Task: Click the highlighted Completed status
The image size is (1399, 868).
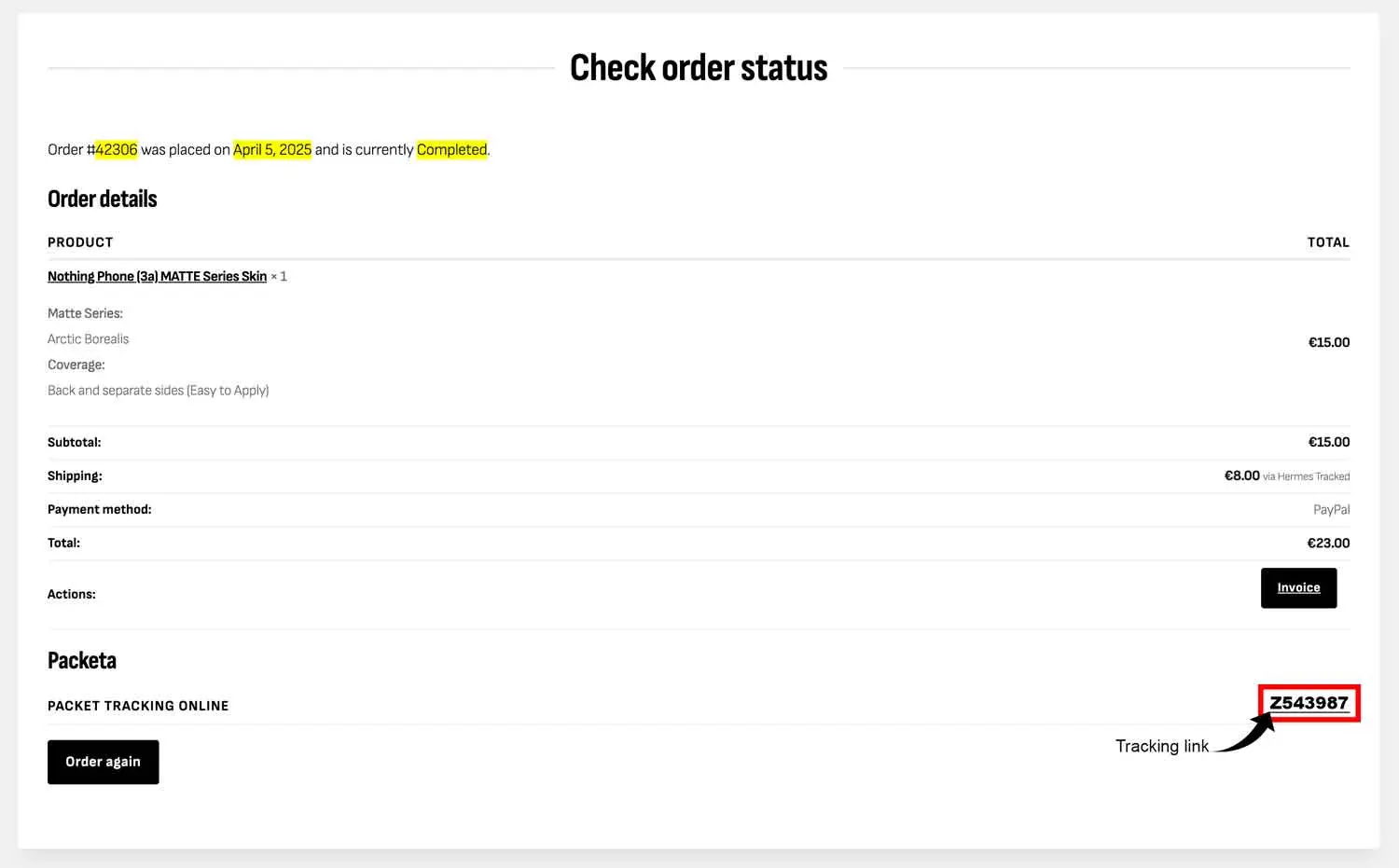Action: pos(451,150)
